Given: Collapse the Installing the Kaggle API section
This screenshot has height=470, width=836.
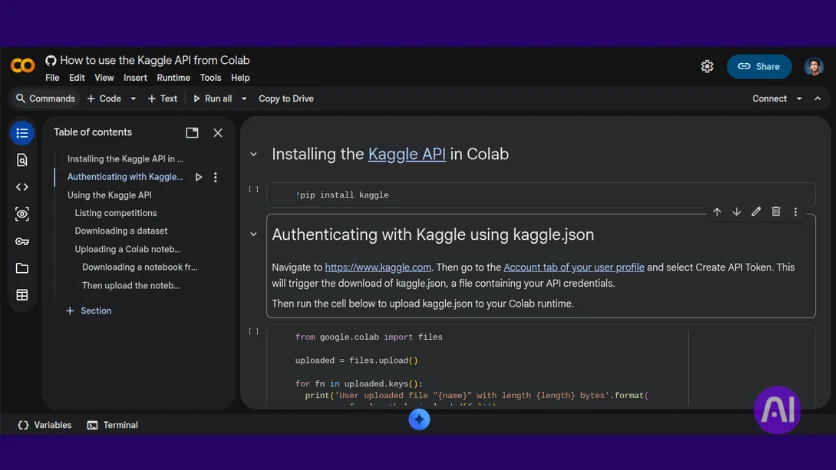Looking at the screenshot, I should 253,155.
